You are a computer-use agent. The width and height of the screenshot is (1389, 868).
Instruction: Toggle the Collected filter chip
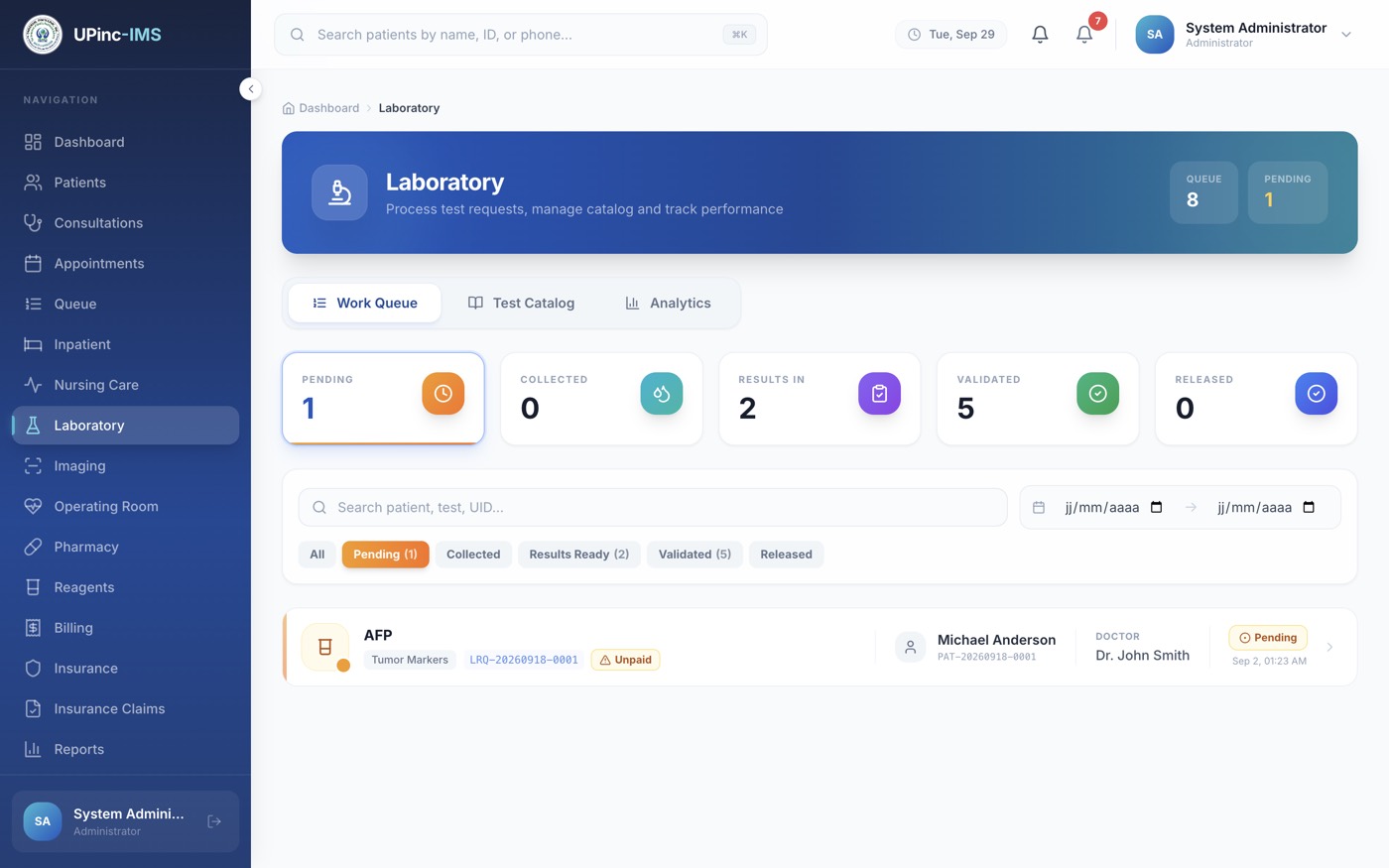coord(473,555)
